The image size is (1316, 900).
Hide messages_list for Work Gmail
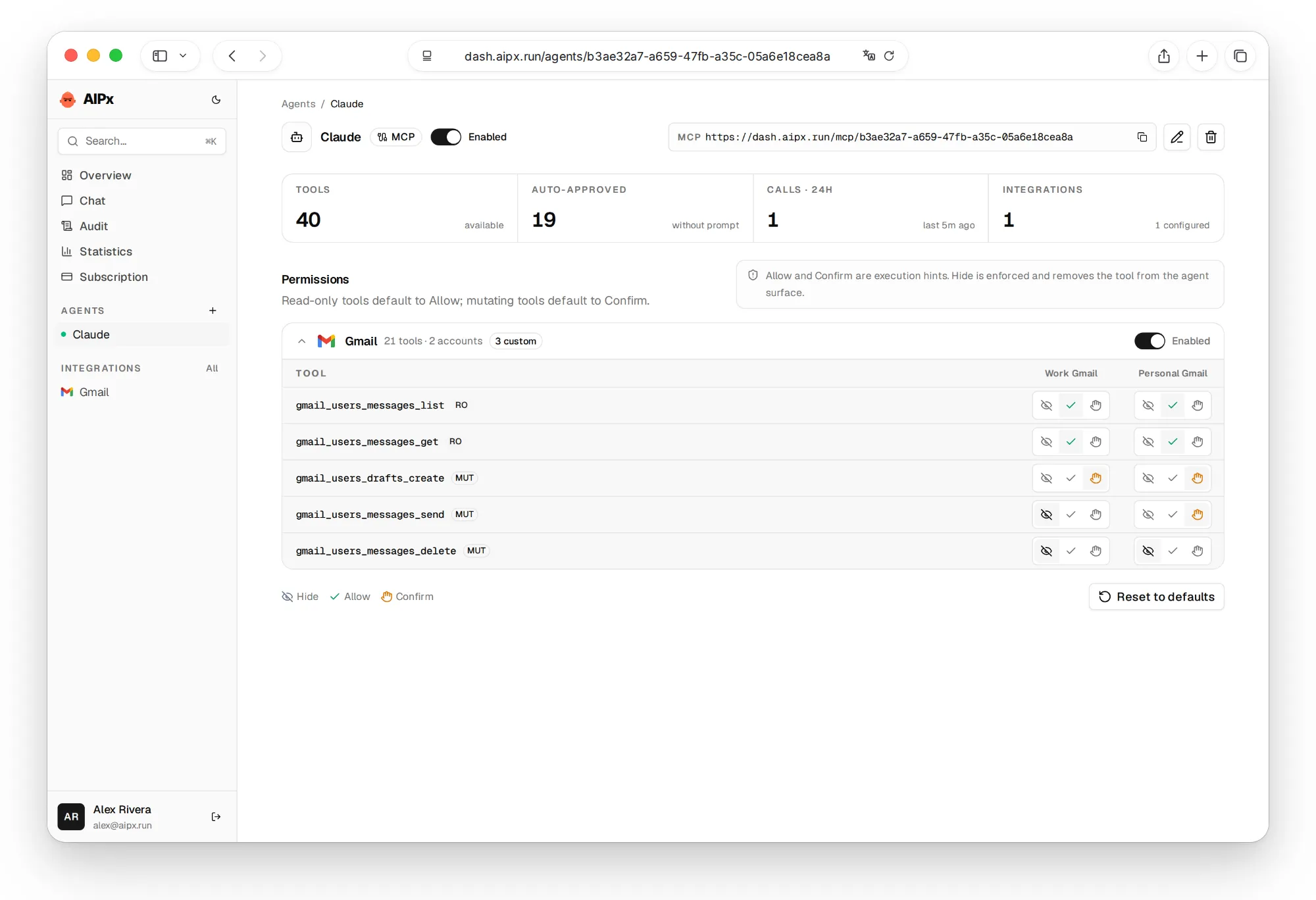(1046, 405)
